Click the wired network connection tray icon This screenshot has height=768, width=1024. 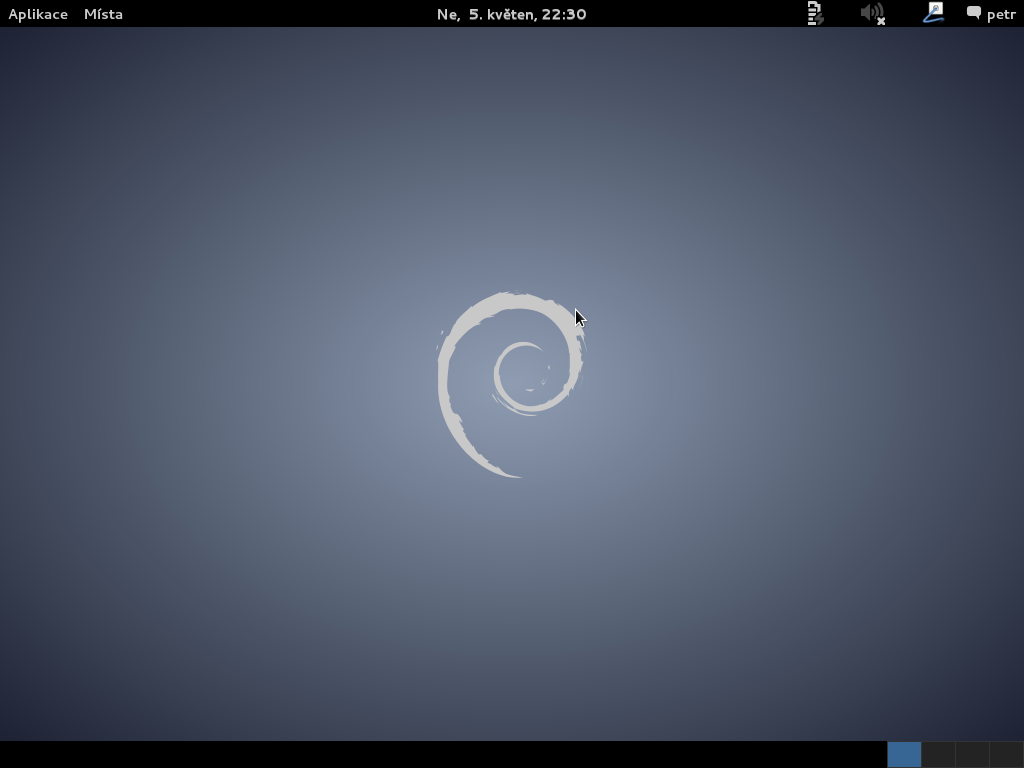click(933, 14)
